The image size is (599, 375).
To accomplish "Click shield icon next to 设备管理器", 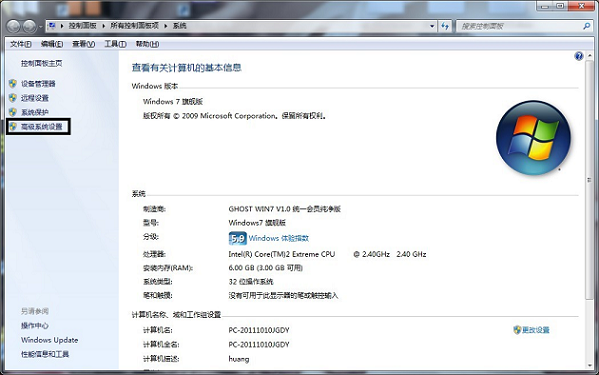I will pyautogui.click(x=13, y=84).
